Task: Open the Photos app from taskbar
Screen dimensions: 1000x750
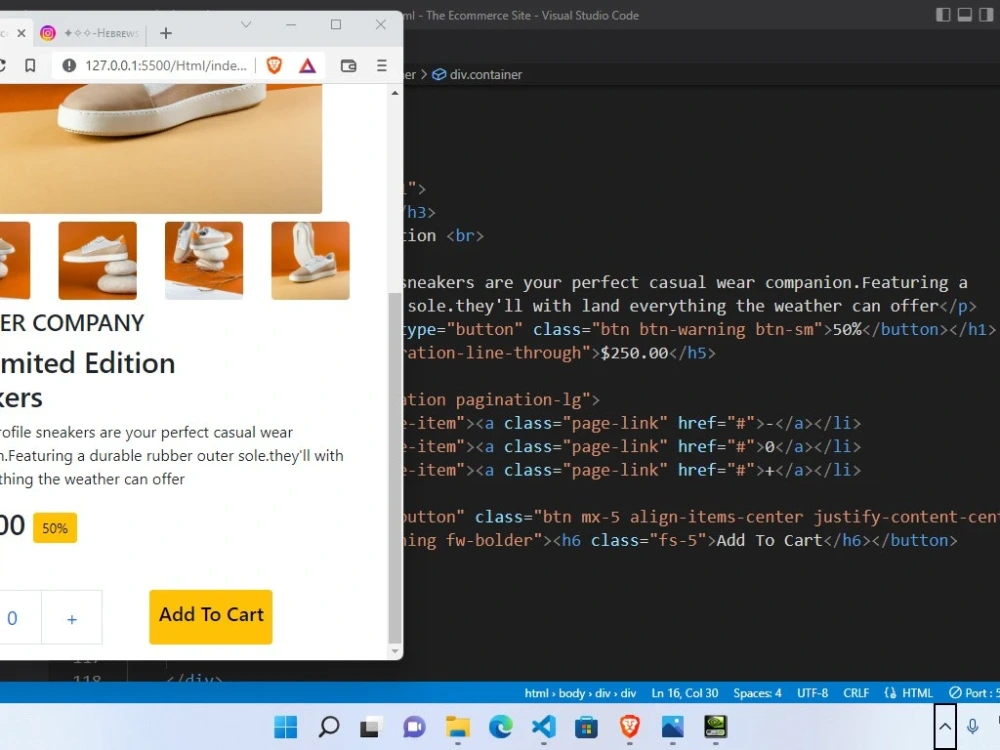Action: coord(672,726)
